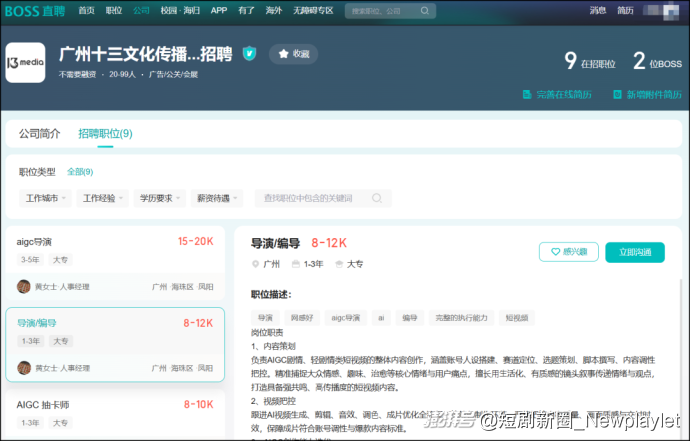Expand 工作经验 dropdown

point(103,198)
